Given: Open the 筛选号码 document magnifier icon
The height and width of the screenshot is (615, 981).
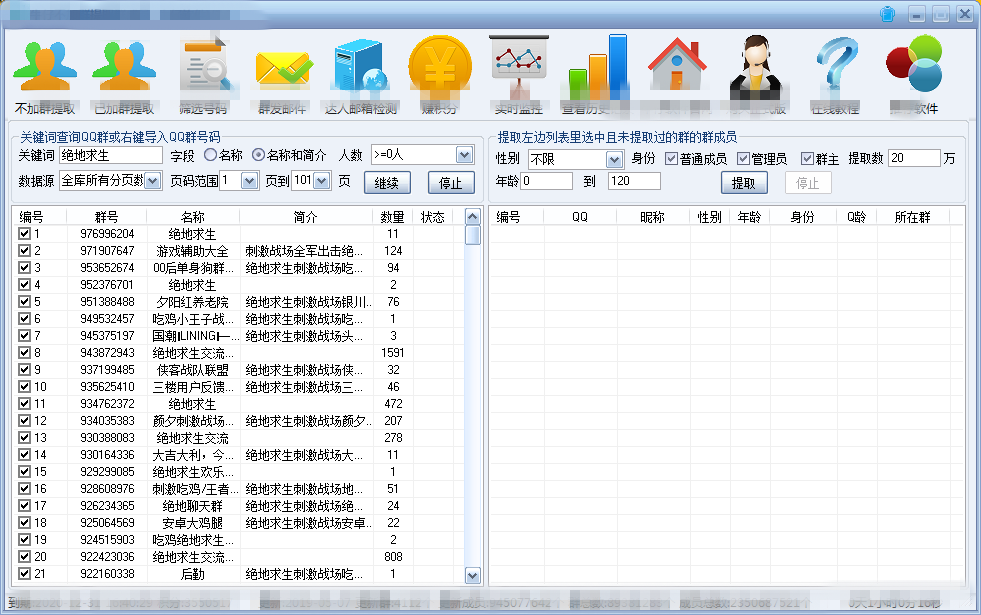Looking at the screenshot, I should (204, 66).
